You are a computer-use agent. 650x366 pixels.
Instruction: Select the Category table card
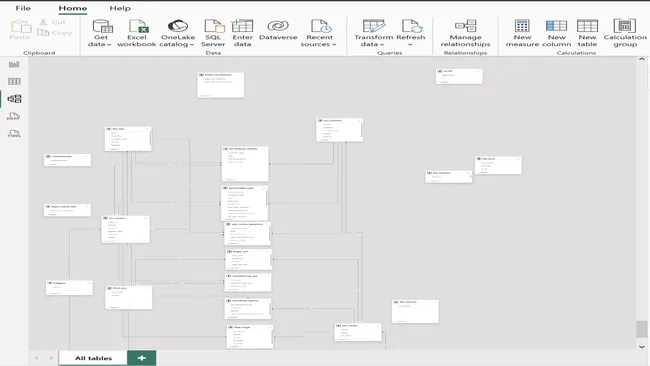pyautogui.click(x=69, y=288)
